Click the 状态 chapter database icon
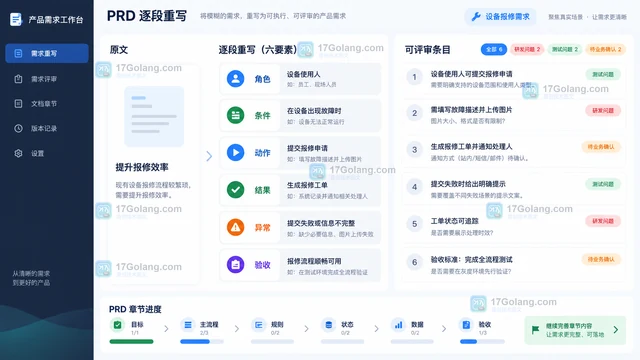The height and width of the screenshot is (360, 640). [x=329, y=325]
